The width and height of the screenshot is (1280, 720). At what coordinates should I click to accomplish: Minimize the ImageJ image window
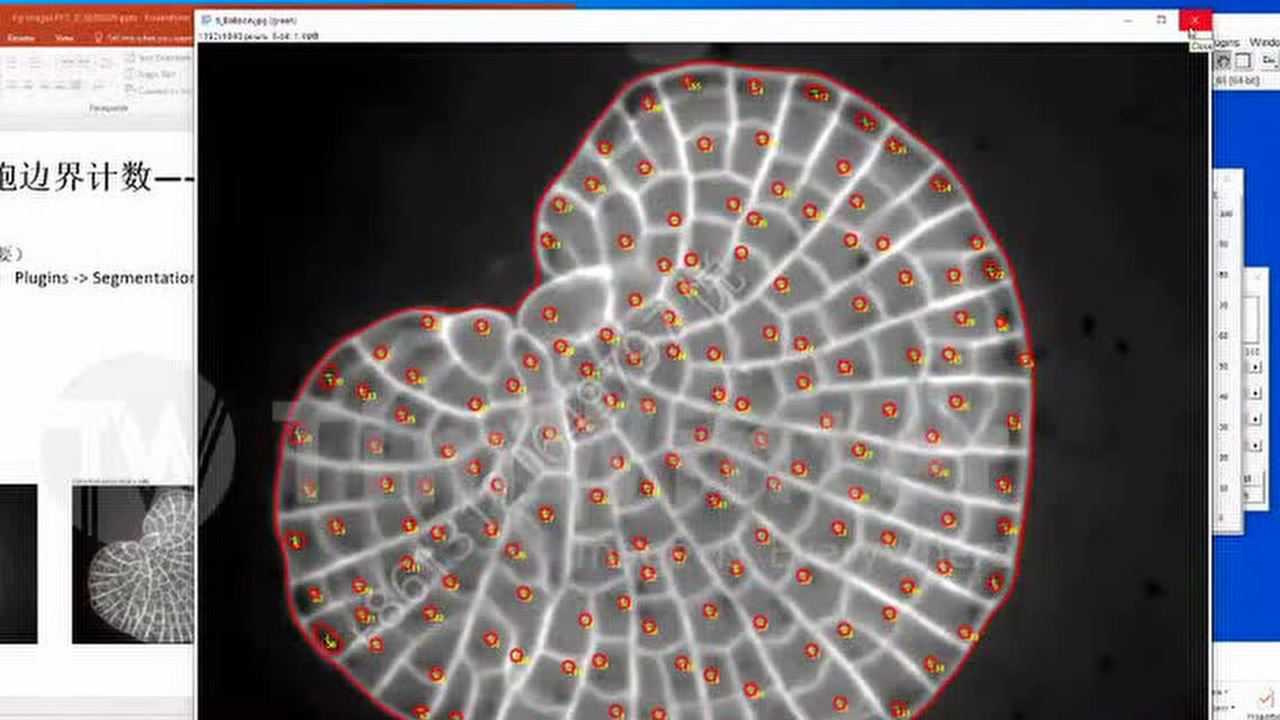(1128, 20)
